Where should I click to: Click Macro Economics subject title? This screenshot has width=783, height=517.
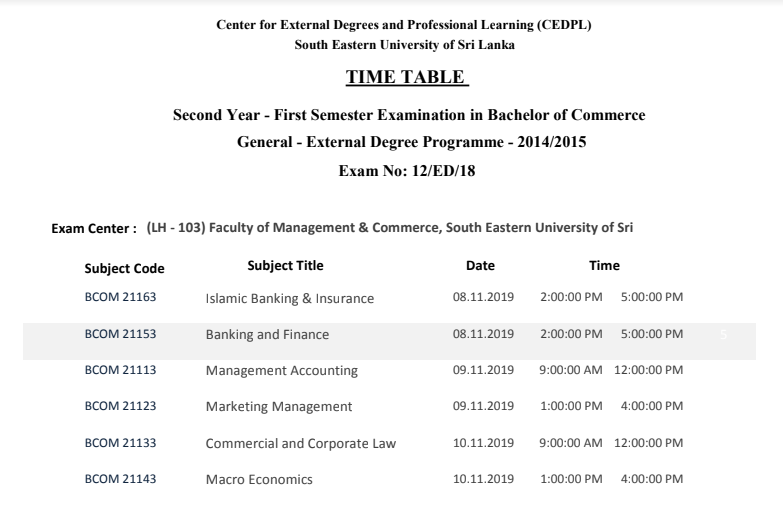pyautogui.click(x=259, y=480)
